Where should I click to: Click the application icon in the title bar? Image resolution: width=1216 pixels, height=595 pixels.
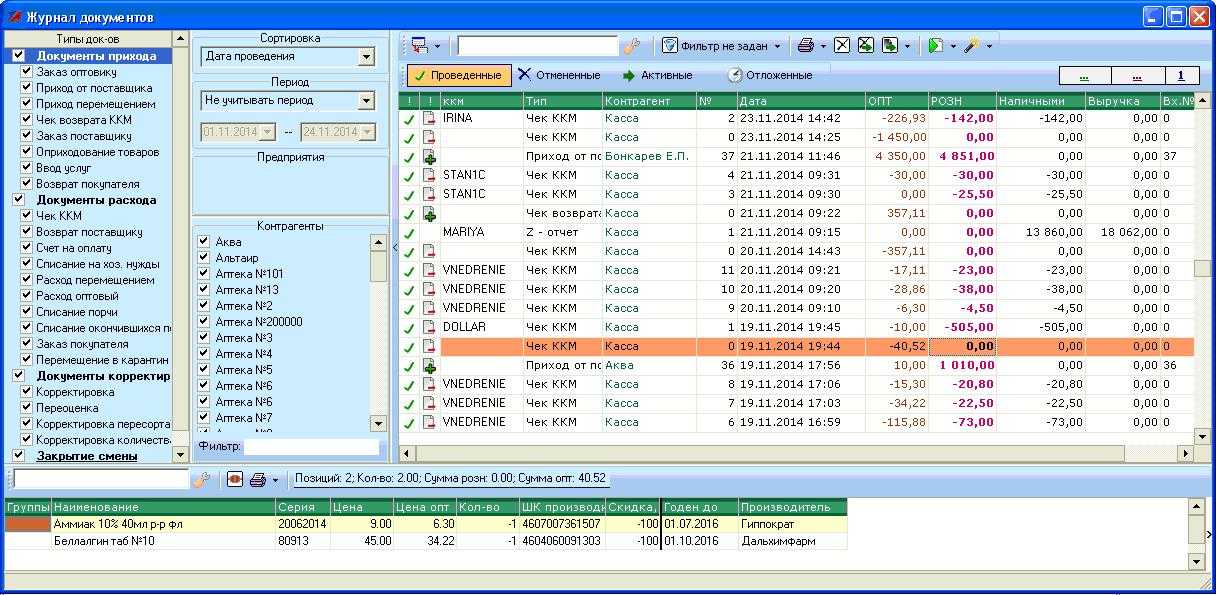coord(14,17)
